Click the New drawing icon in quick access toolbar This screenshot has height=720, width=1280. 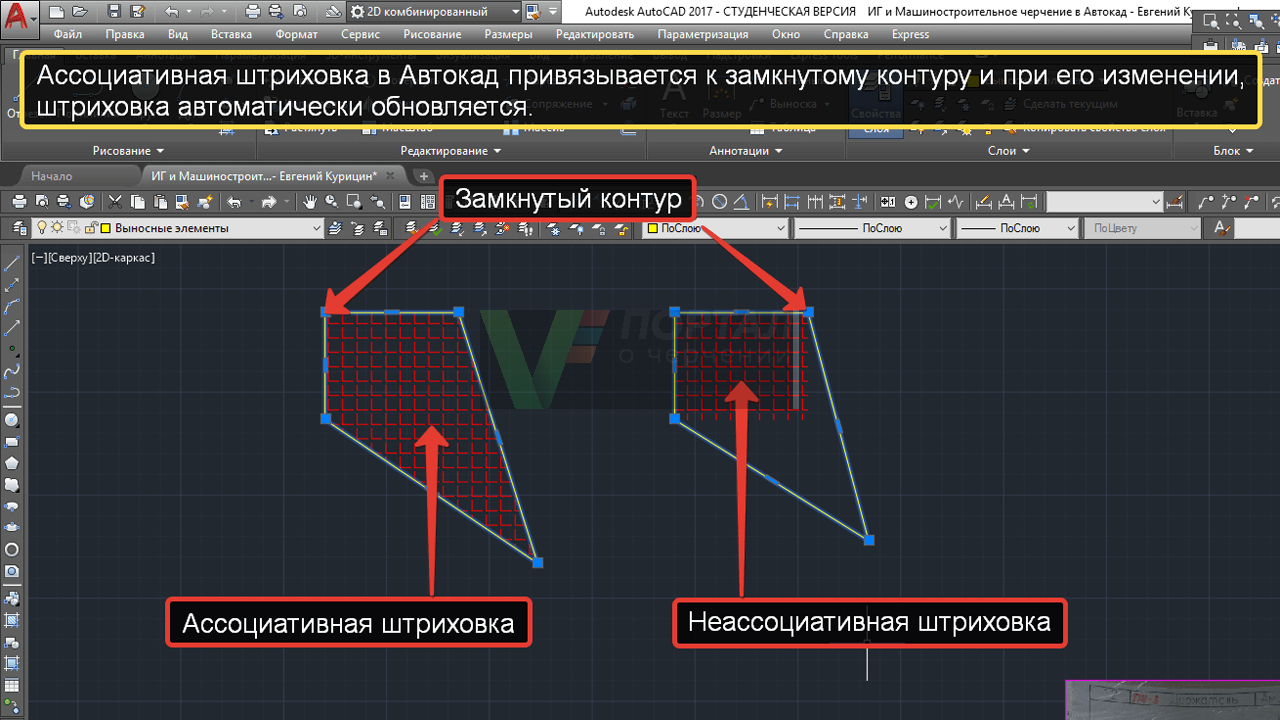point(55,12)
